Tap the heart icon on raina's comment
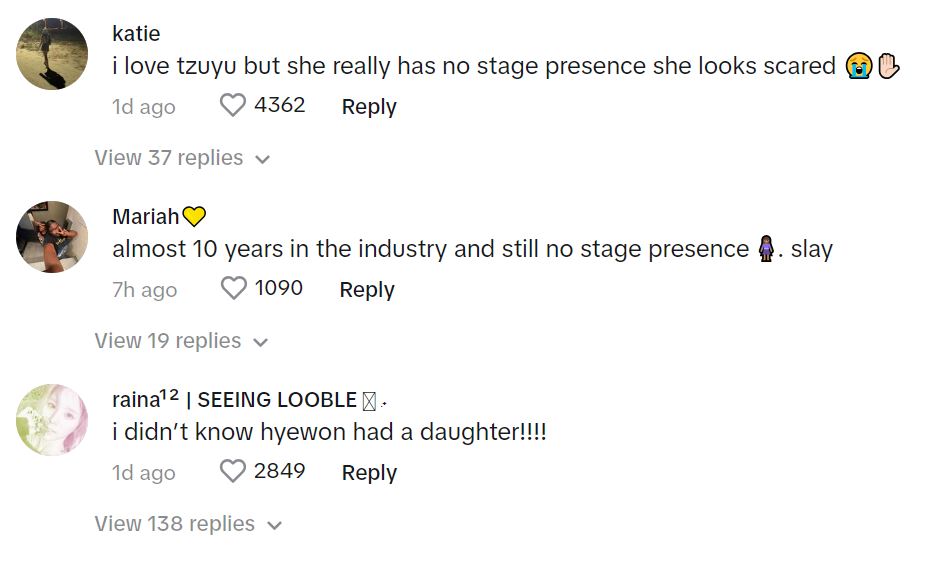This screenshot has width=926, height=563. coord(233,471)
